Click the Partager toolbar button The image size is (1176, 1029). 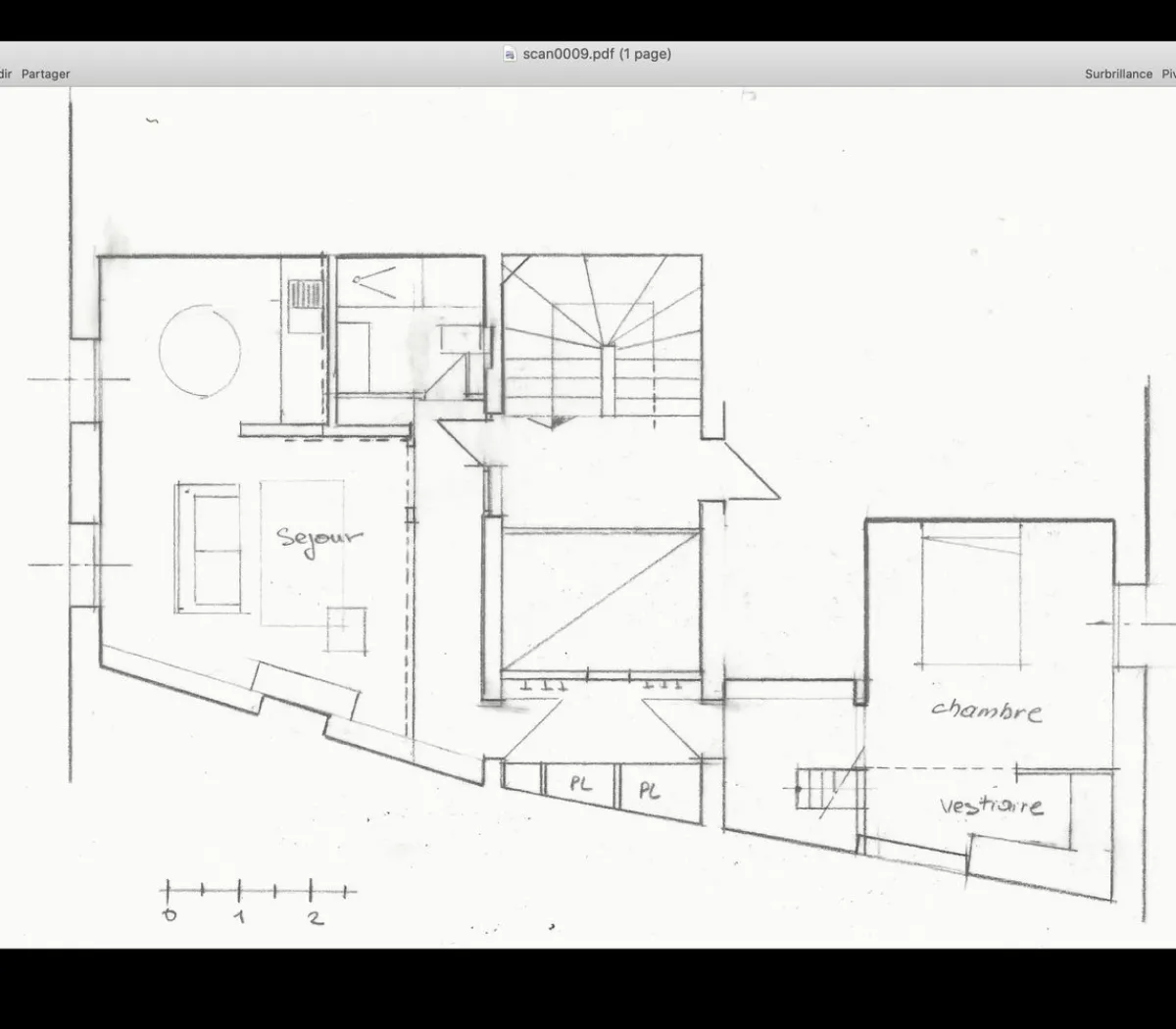(46, 74)
